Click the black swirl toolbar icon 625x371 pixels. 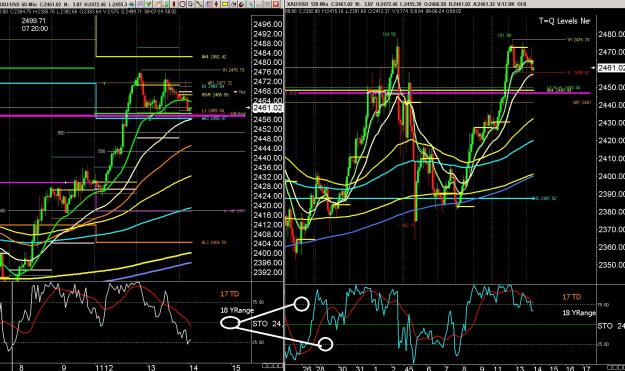pos(242,4)
